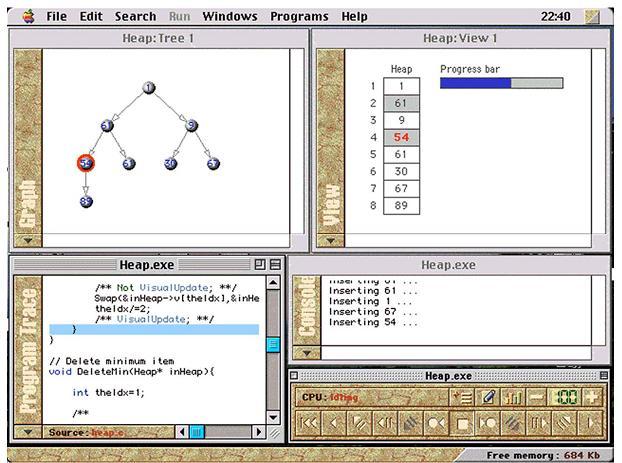Click the add-list icon beside the CPU status
The width and height of the screenshot is (622, 463).
point(463,397)
